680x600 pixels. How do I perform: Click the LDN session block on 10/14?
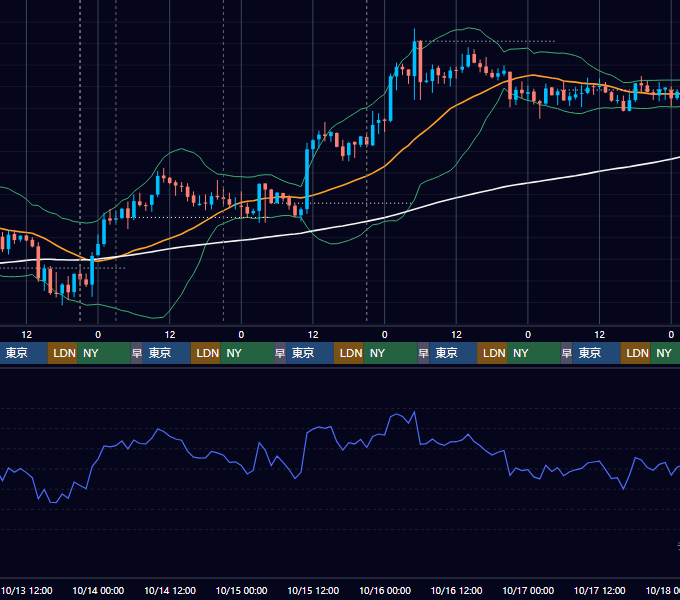(206, 353)
